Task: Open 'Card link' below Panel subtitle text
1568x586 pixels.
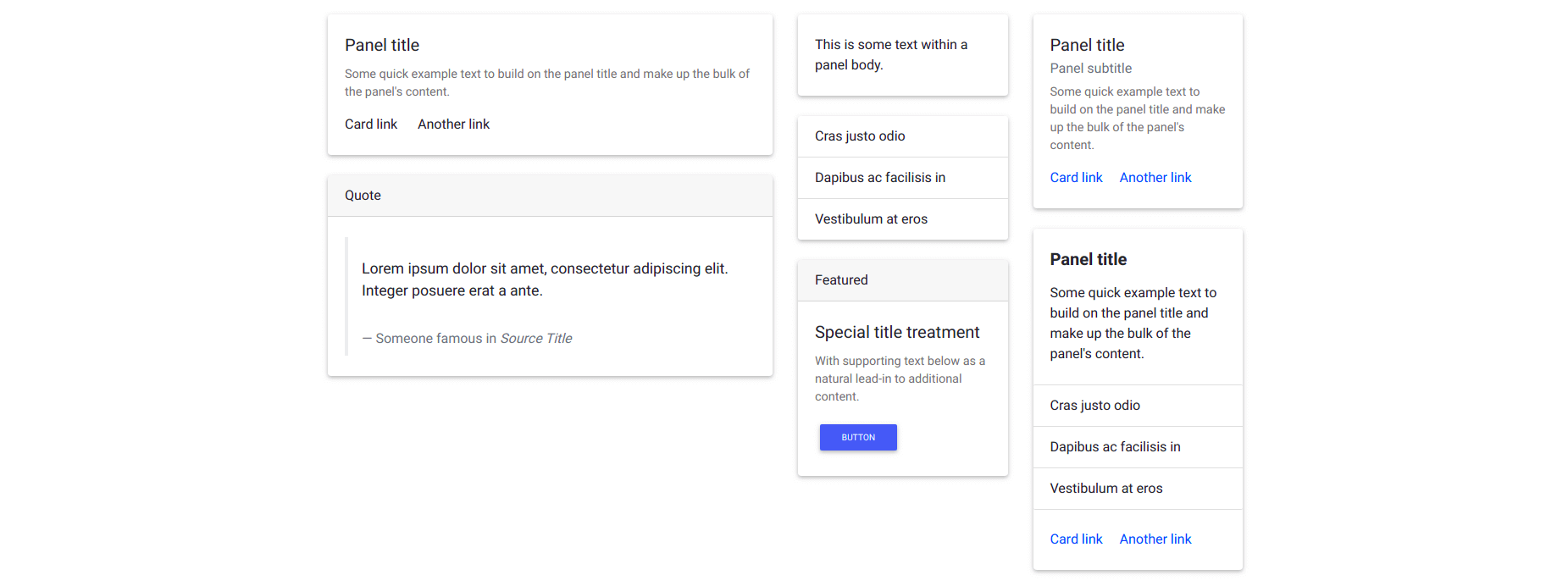Action: [1076, 178]
